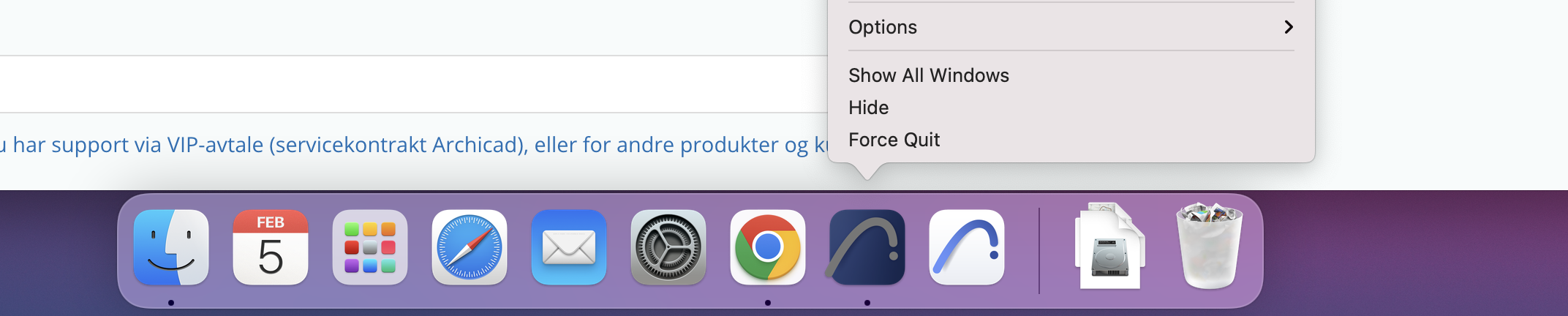Select Hide in the Dock menu
The height and width of the screenshot is (316, 1568).
coord(869,108)
